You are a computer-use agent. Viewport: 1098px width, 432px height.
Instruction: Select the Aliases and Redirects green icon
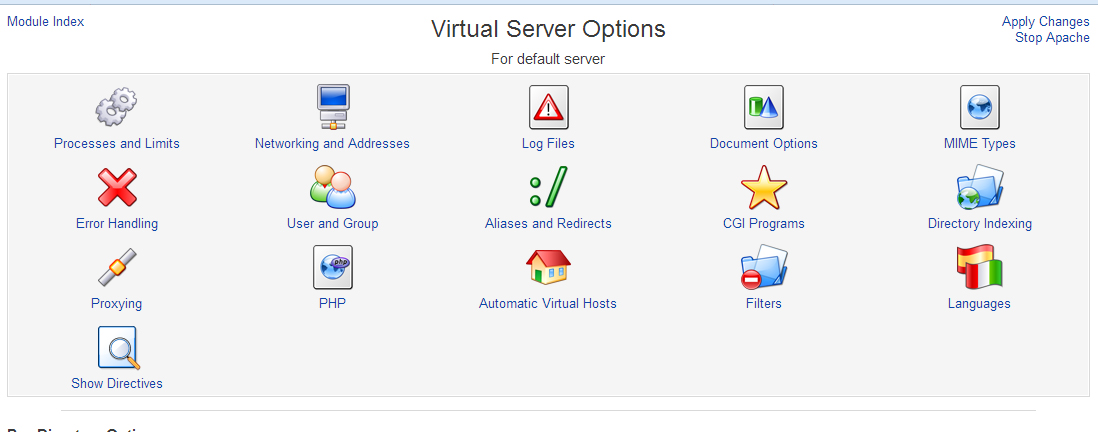pyautogui.click(x=548, y=187)
